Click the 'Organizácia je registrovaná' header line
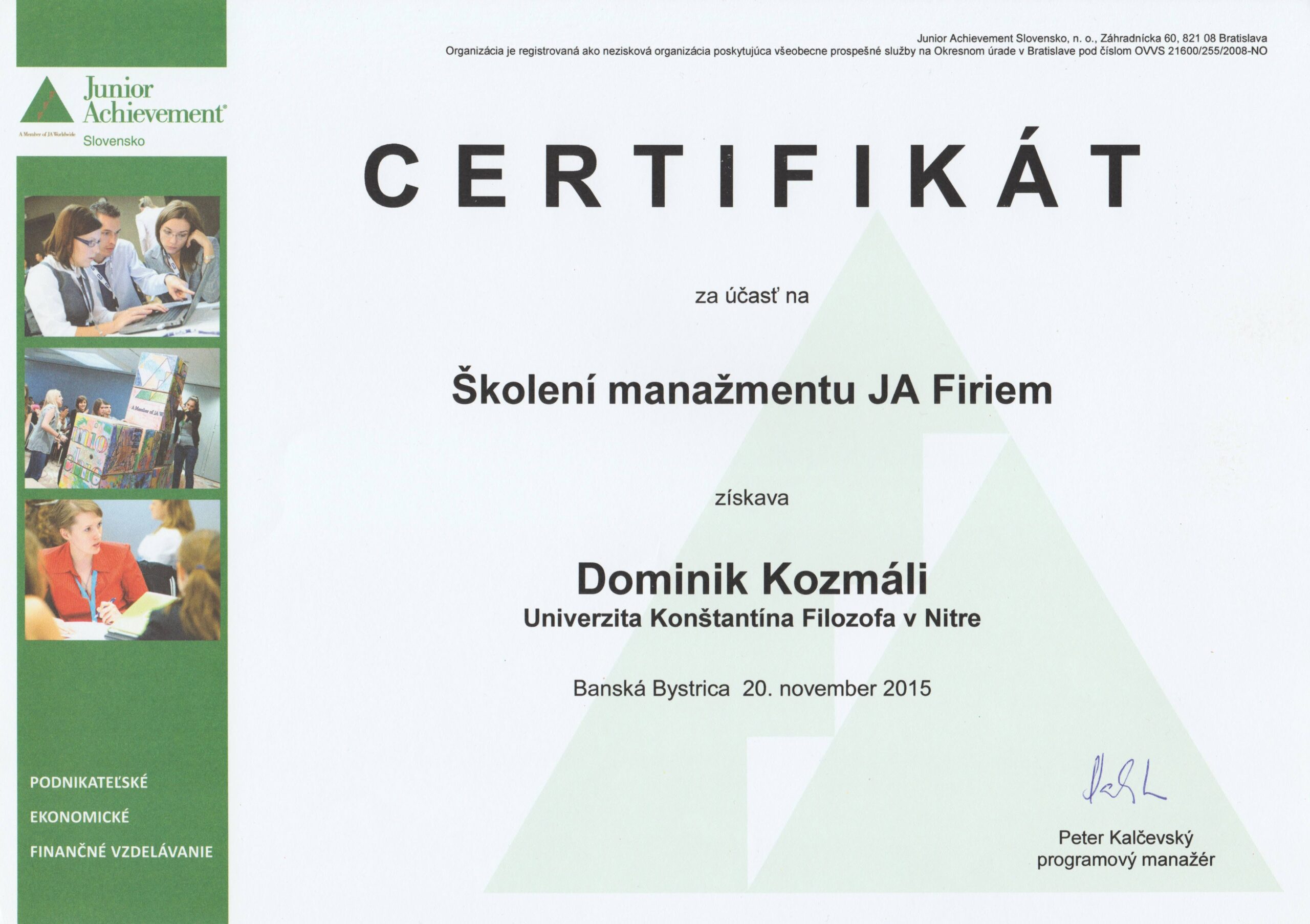The height and width of the screenshot is (924, 1310). click(857, 51)
